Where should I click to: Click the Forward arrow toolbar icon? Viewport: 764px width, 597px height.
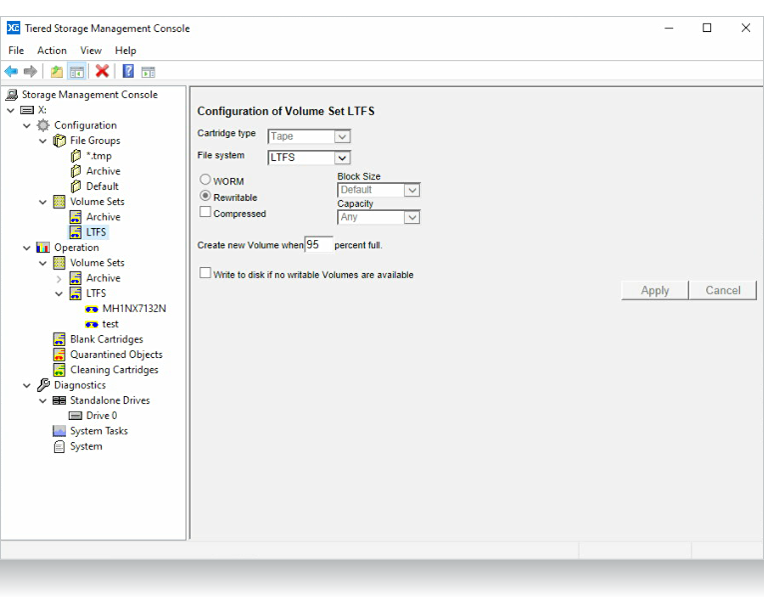[x=30, y=72]
